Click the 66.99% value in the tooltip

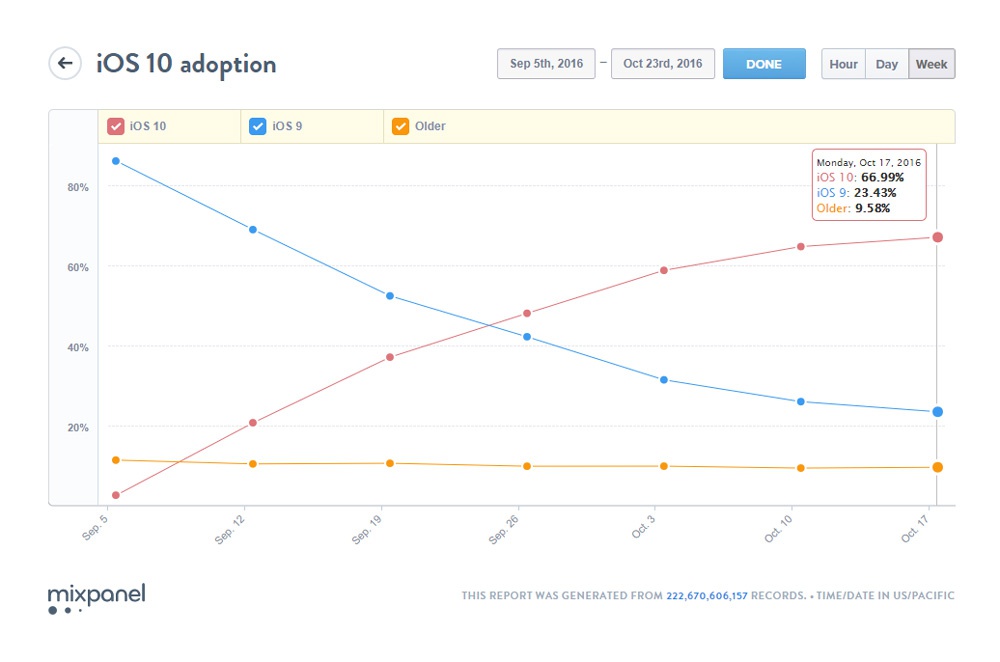883,177
